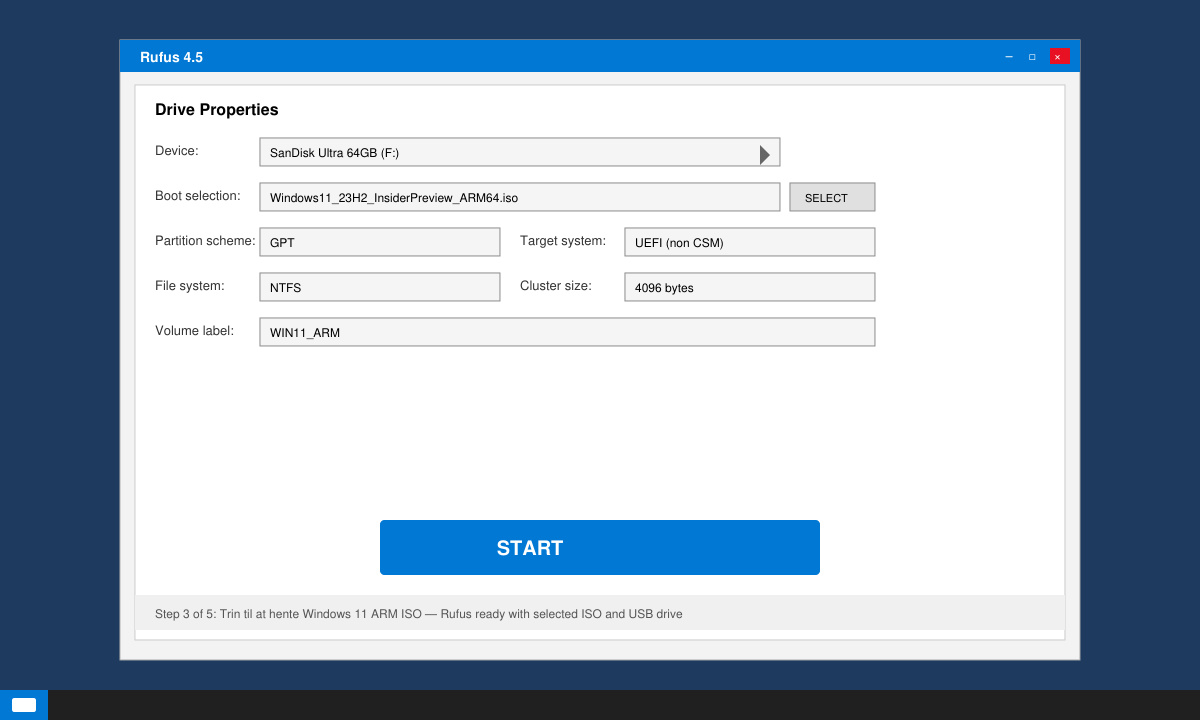
Task: Select the SanDisk Ultra 64GB (F:) device field
Action: click(x=520, y=152)
